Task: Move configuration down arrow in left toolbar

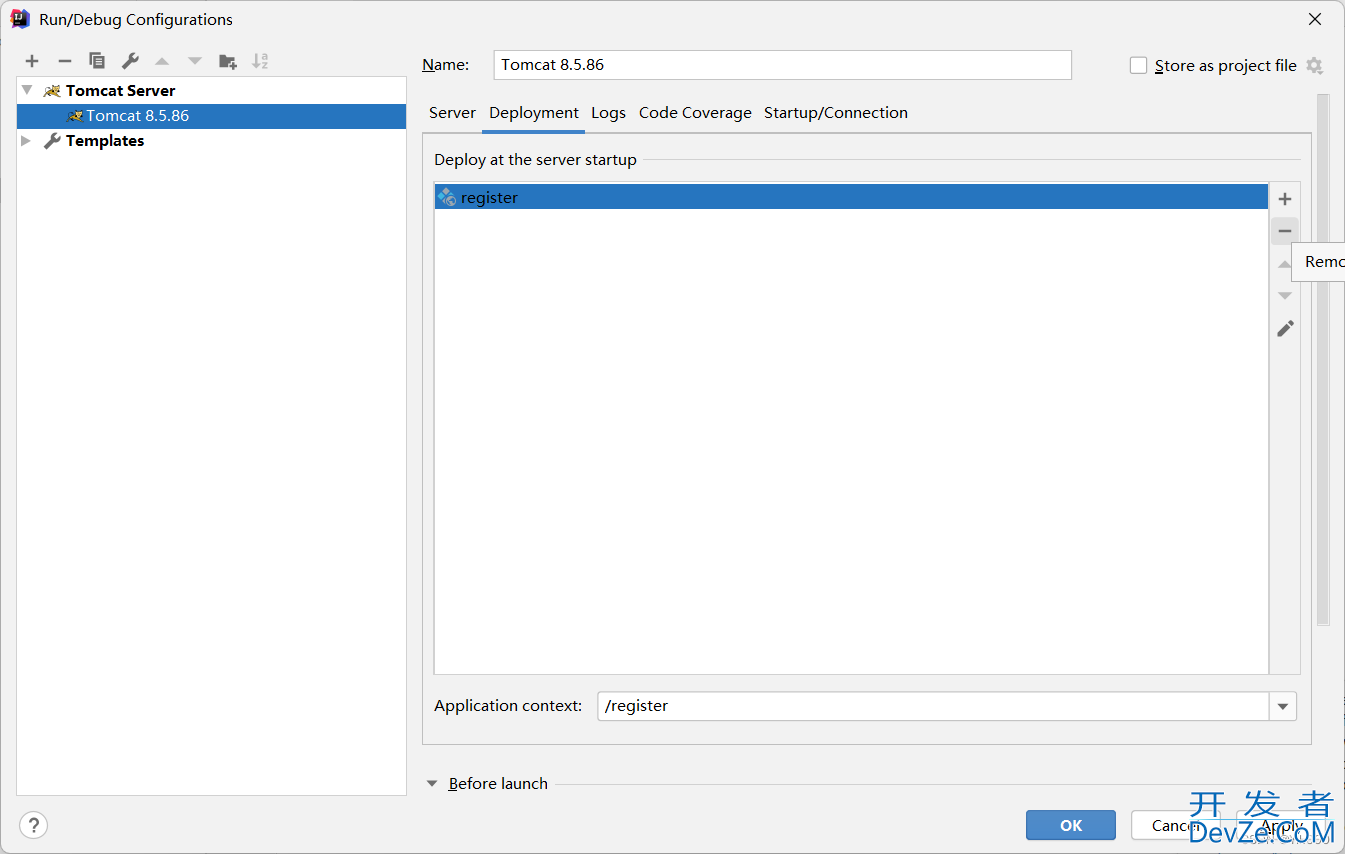Action: click(x=195, y=61)
